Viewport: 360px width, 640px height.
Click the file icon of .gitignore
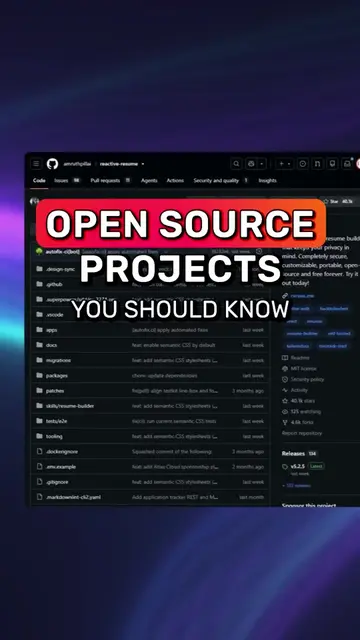click(40, 482)
